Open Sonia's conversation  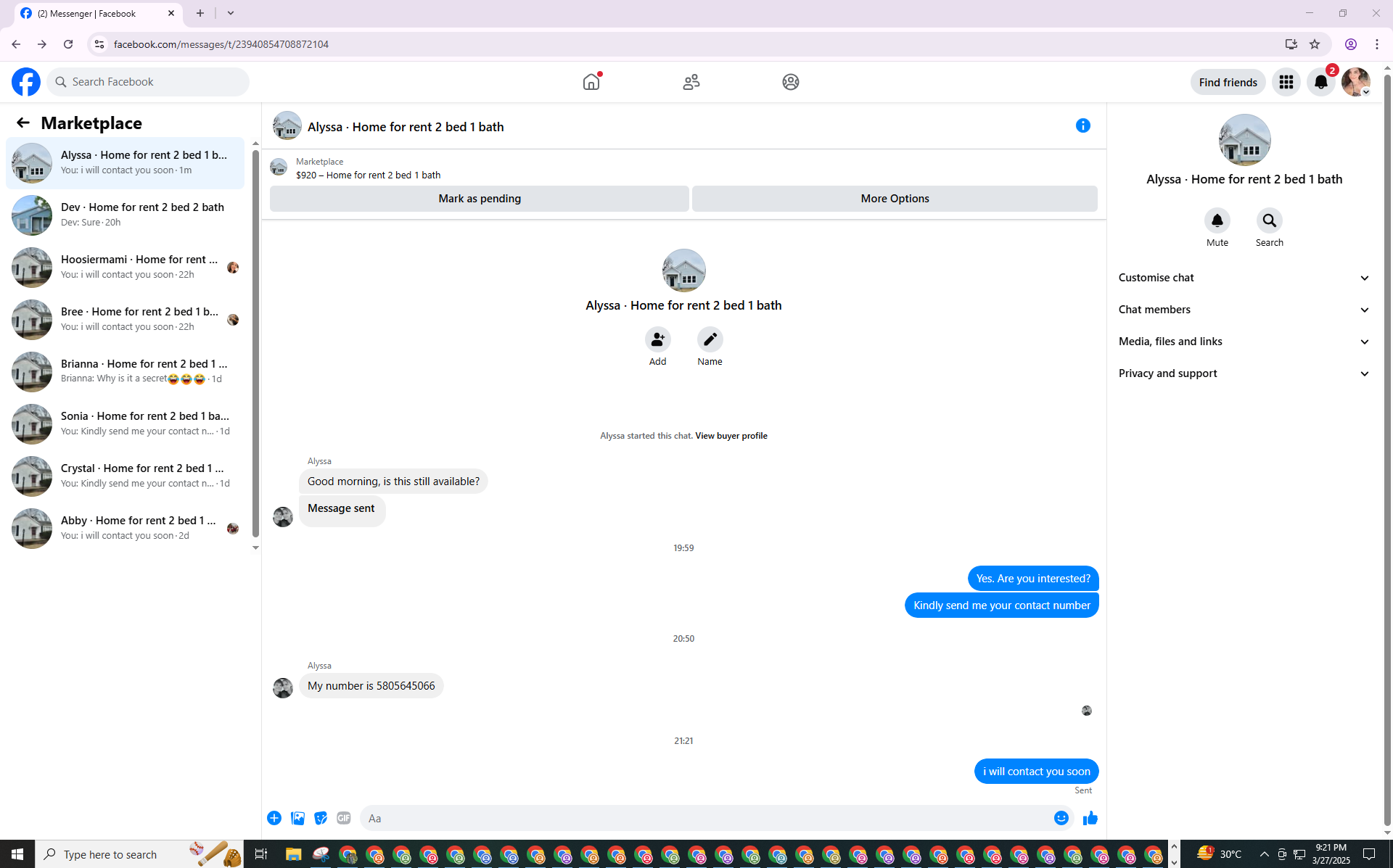[126, 424]
